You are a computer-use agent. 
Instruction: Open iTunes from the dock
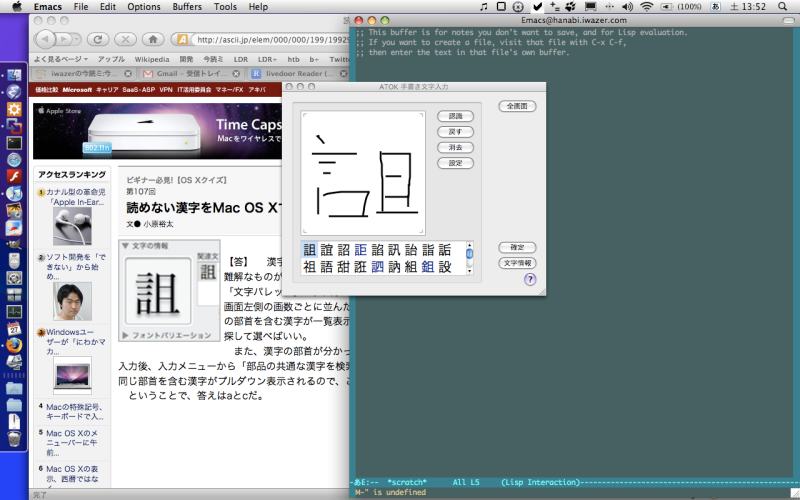[x=14, y=193]
